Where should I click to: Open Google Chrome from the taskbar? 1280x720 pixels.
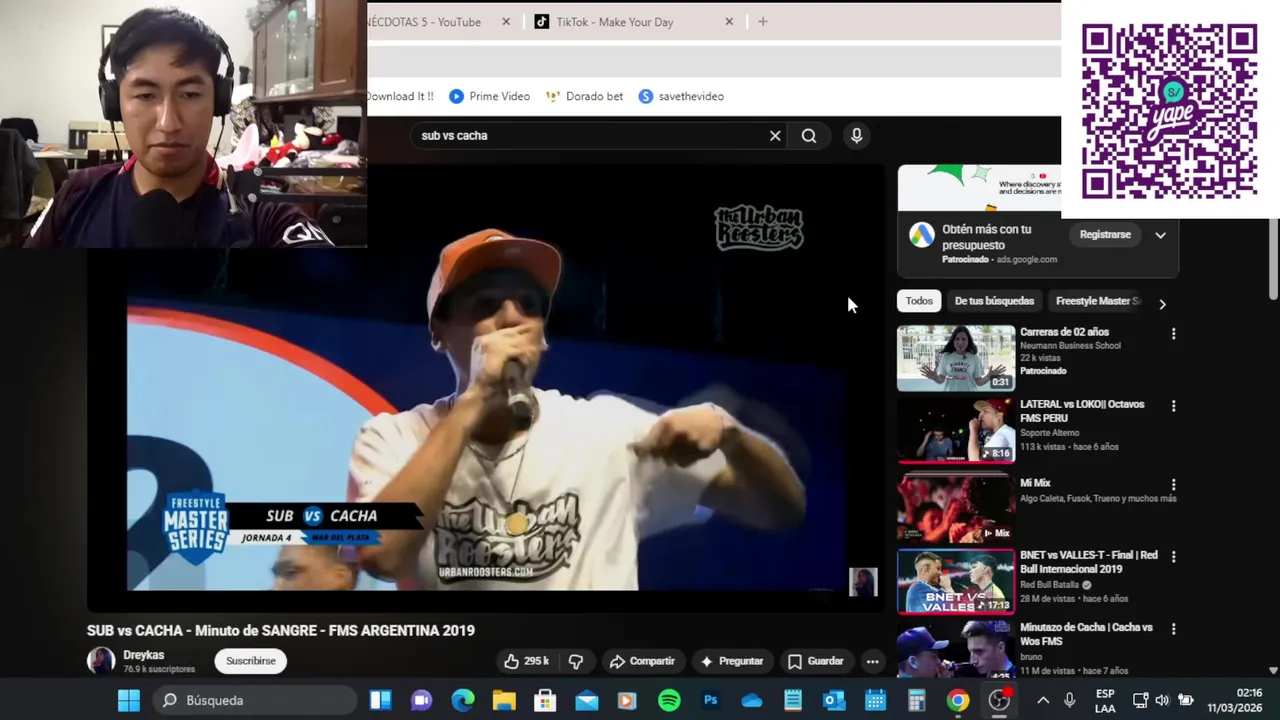point(958,701)
